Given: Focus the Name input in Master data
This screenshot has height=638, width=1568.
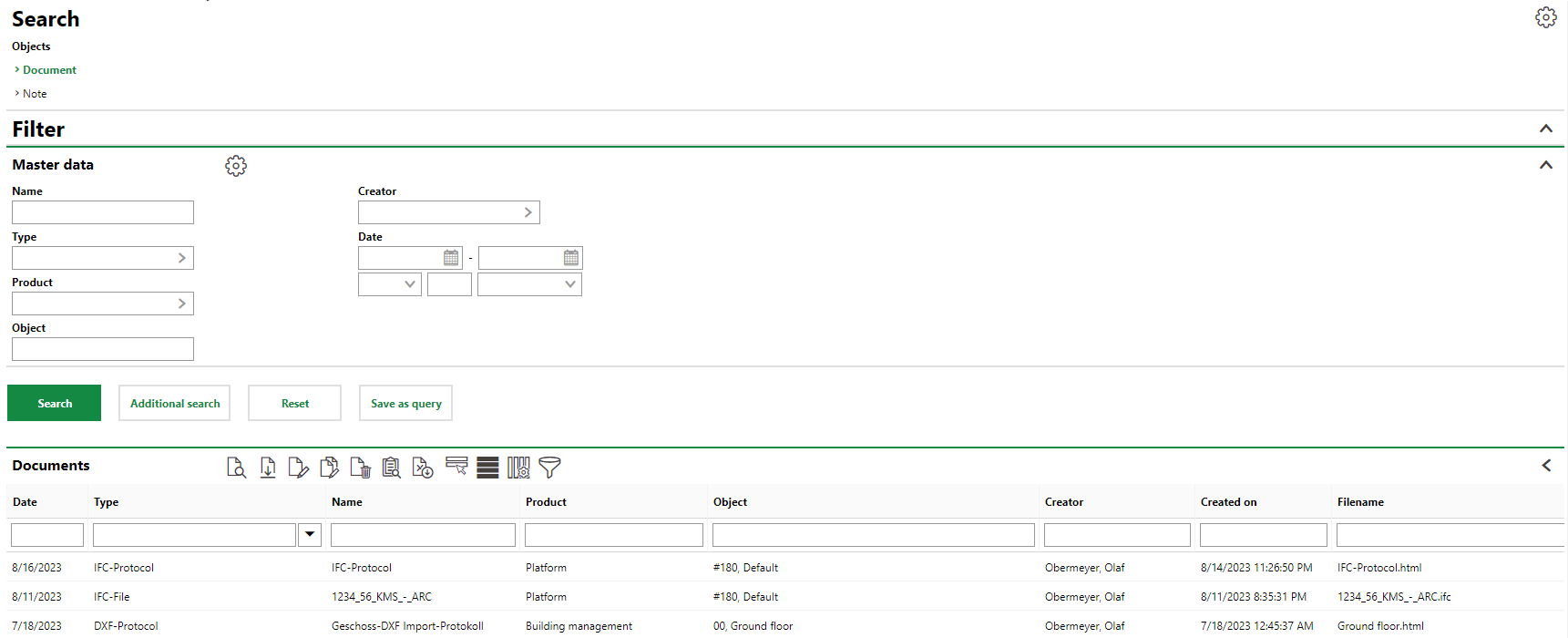Looking at the screenshot, I should (103, 212).
